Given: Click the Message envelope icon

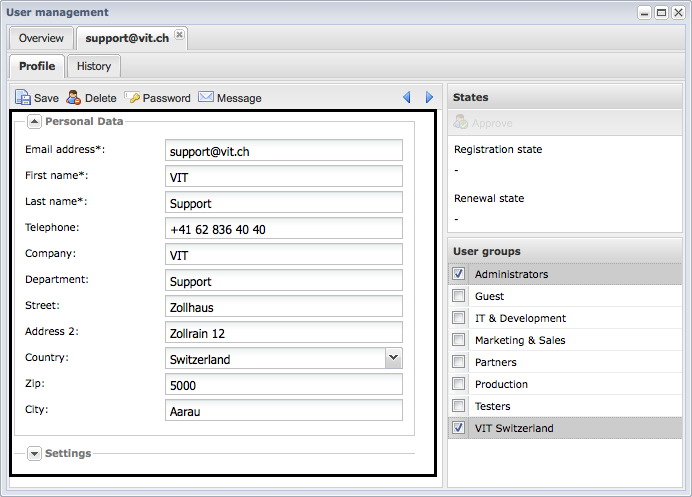Looking at the screenshot, I should click(x=206, y=97).
